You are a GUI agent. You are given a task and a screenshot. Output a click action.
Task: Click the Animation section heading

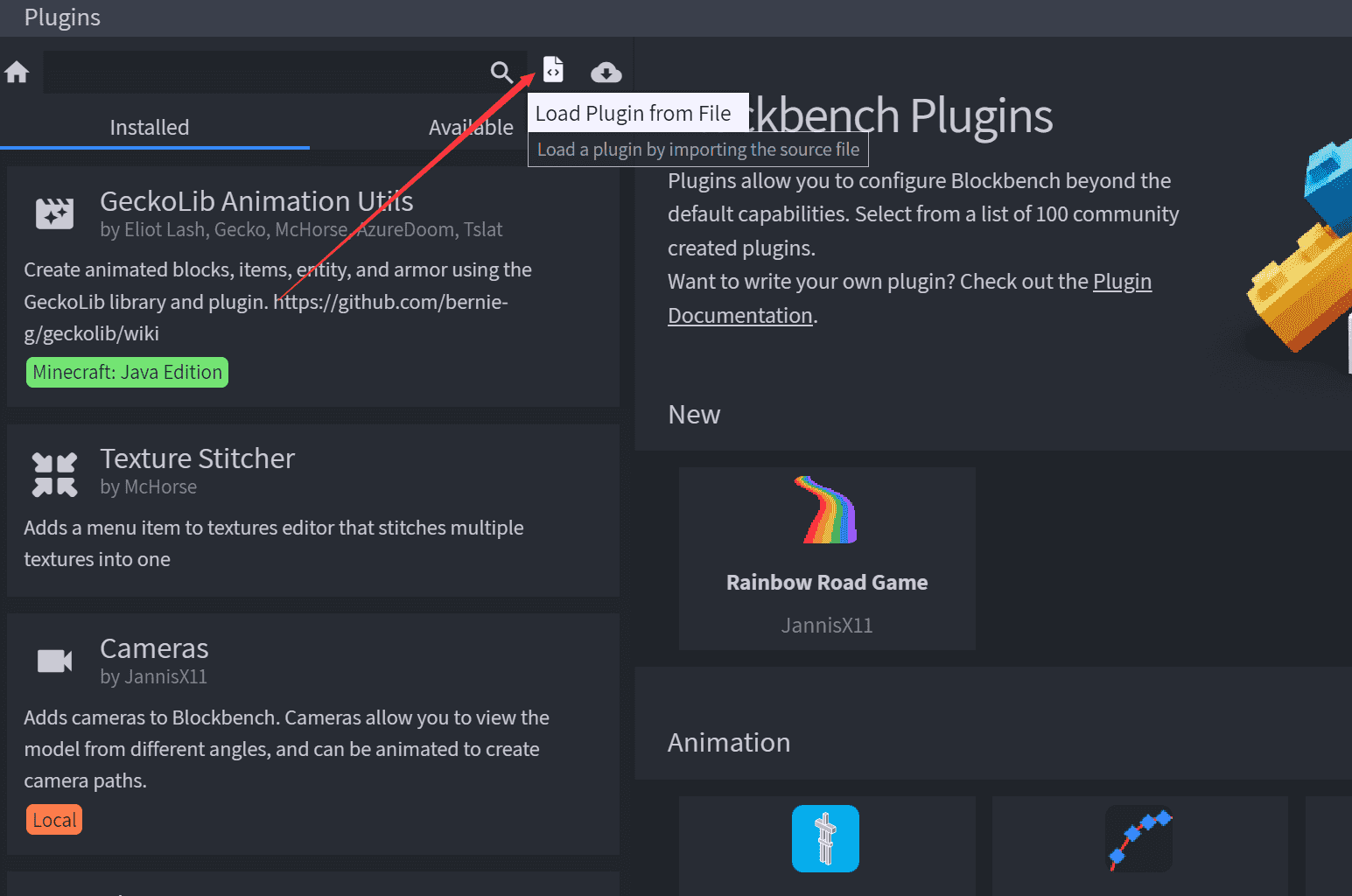pos(729,743)
